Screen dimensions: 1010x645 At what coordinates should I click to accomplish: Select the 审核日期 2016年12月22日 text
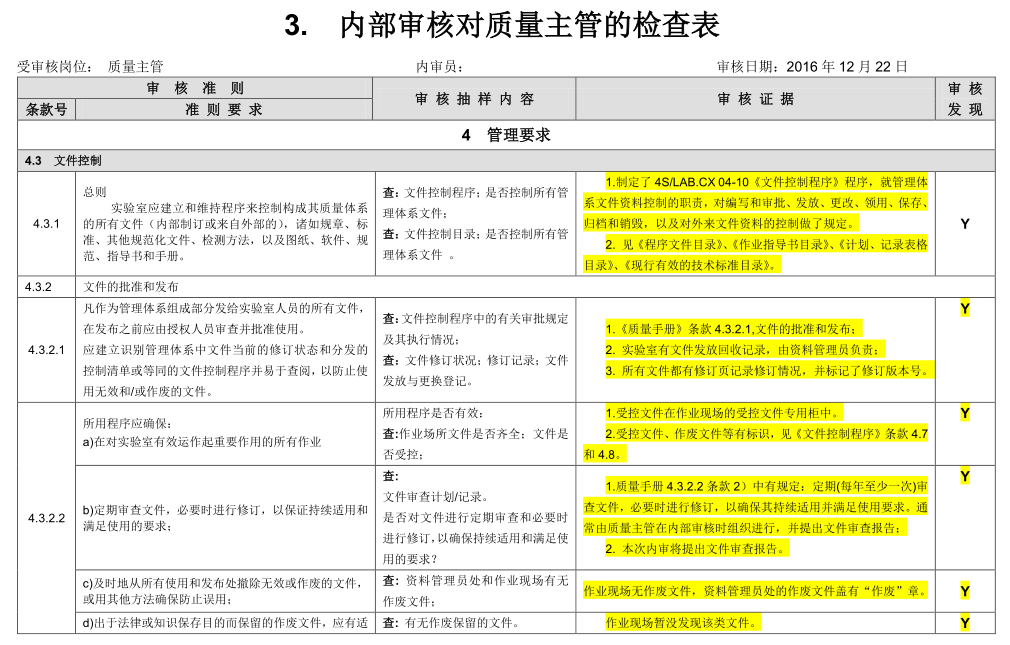pyautogui.click(x=812, y=66)
